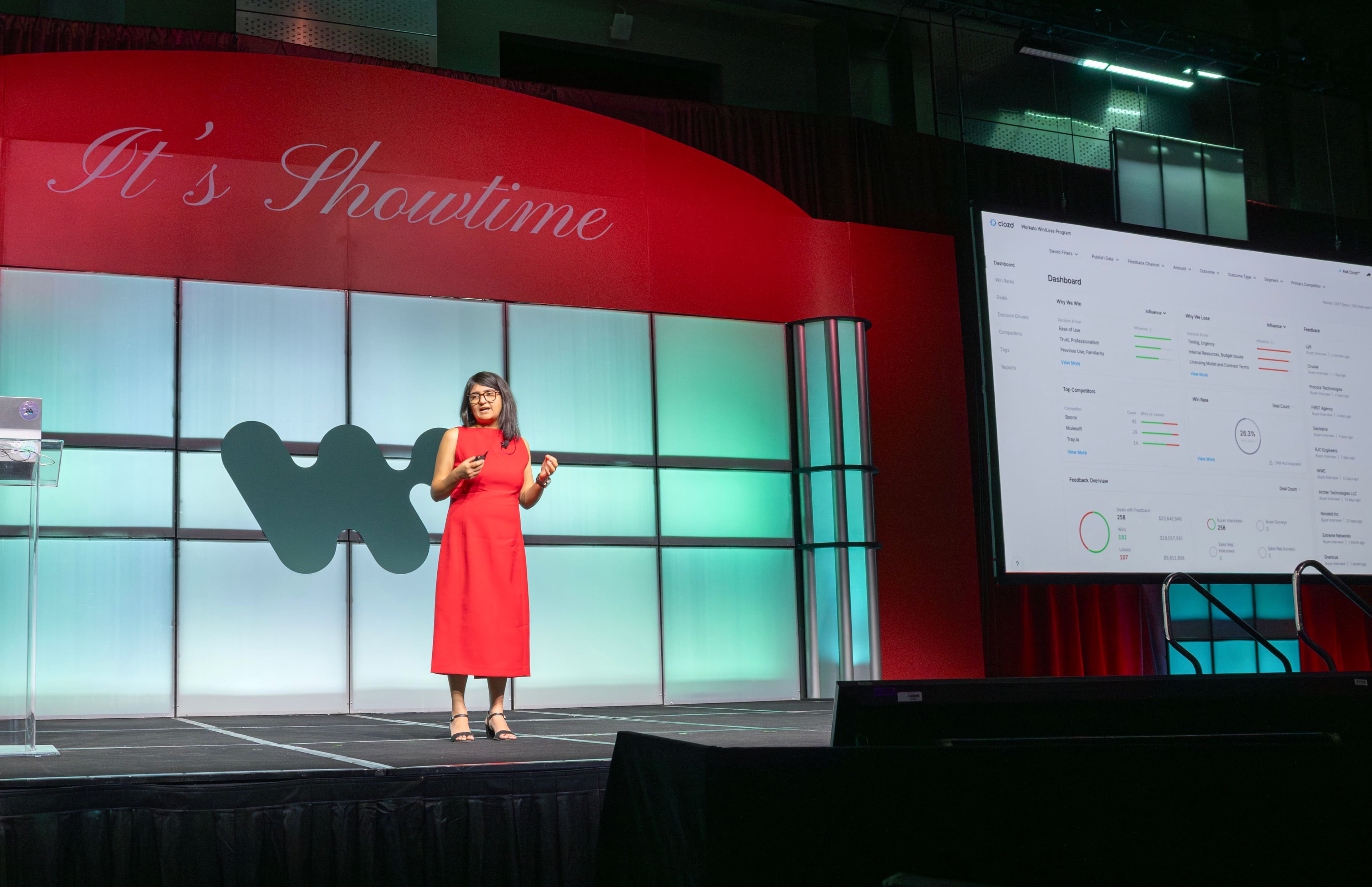1372x887 pixels.
Task: Click the info icon beside Influence in Why We Win
Action: click(1151, 329)
